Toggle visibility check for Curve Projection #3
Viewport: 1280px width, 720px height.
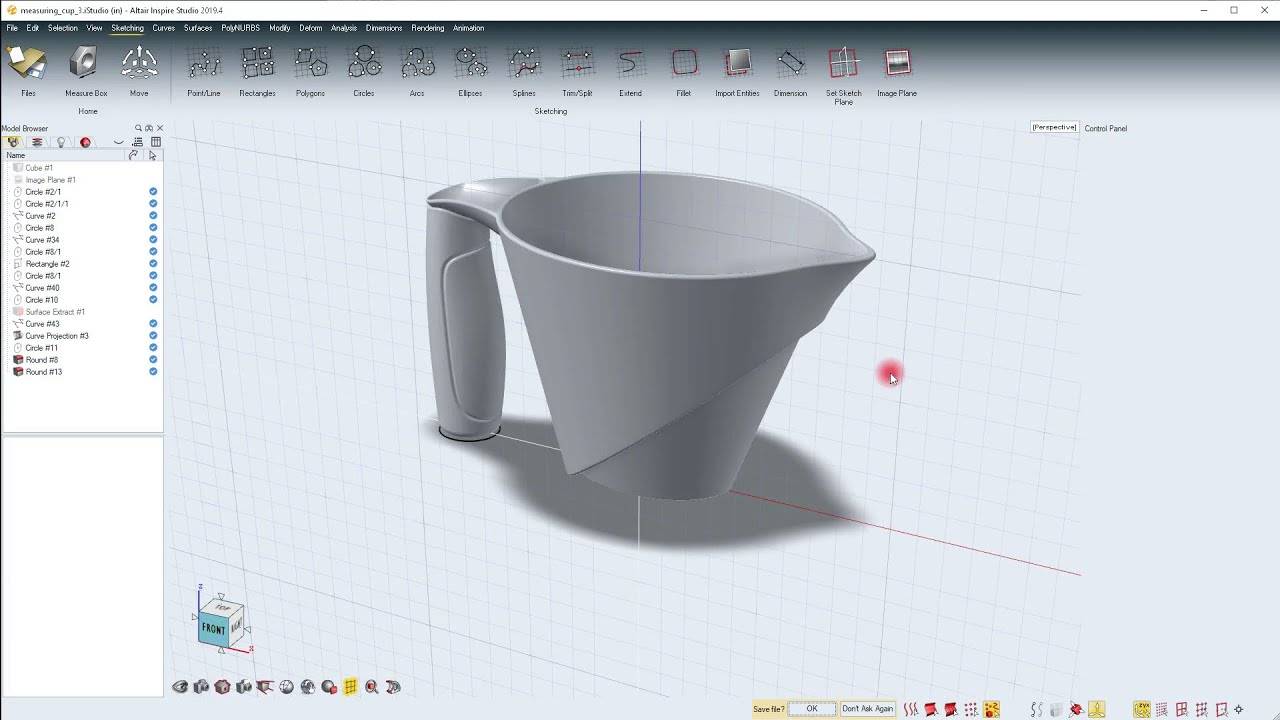tap(153, 336)
